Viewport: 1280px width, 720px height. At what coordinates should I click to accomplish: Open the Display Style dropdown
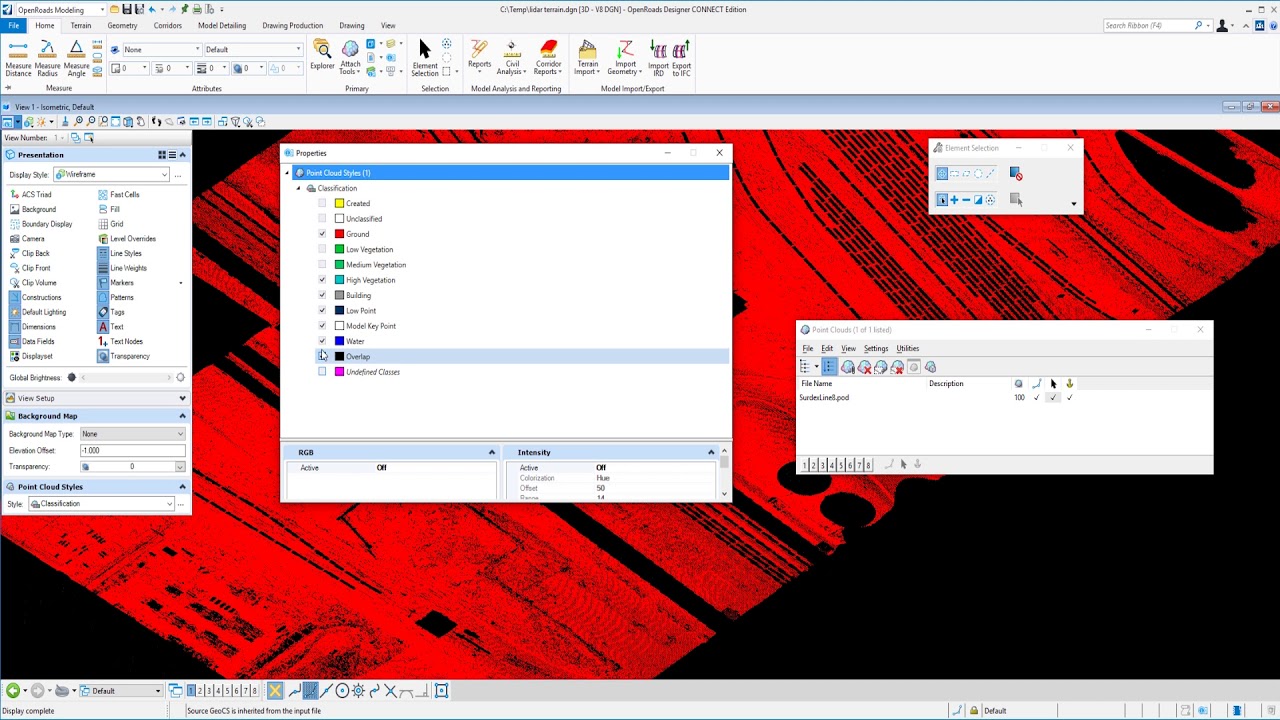[112, 175]
